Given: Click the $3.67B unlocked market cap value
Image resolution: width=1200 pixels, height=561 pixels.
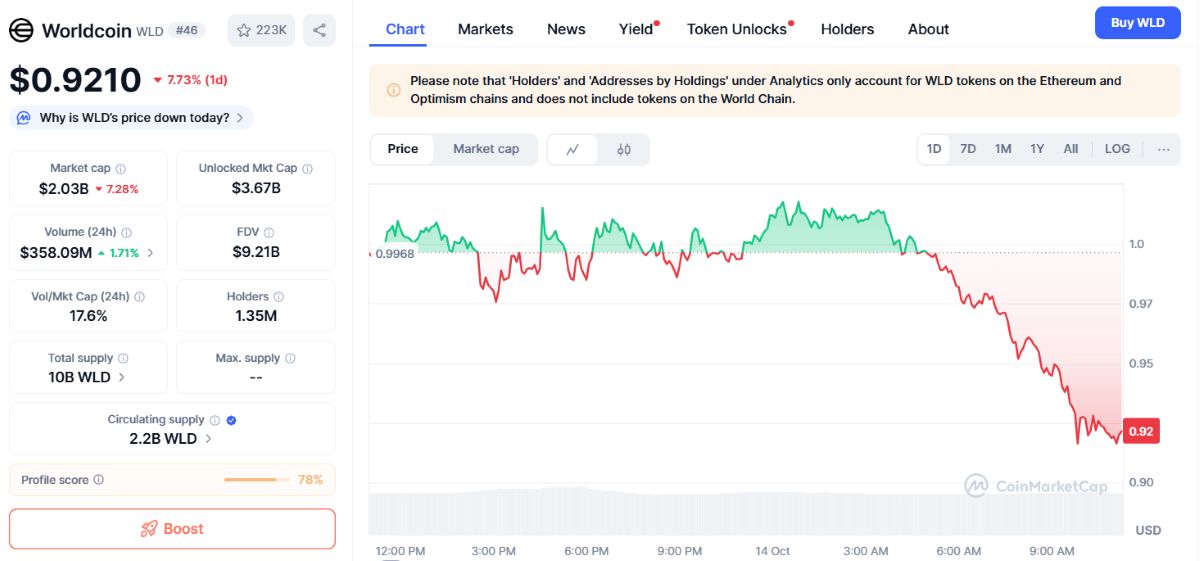Looking at the screenshot, I should click(x=256, y=188).
